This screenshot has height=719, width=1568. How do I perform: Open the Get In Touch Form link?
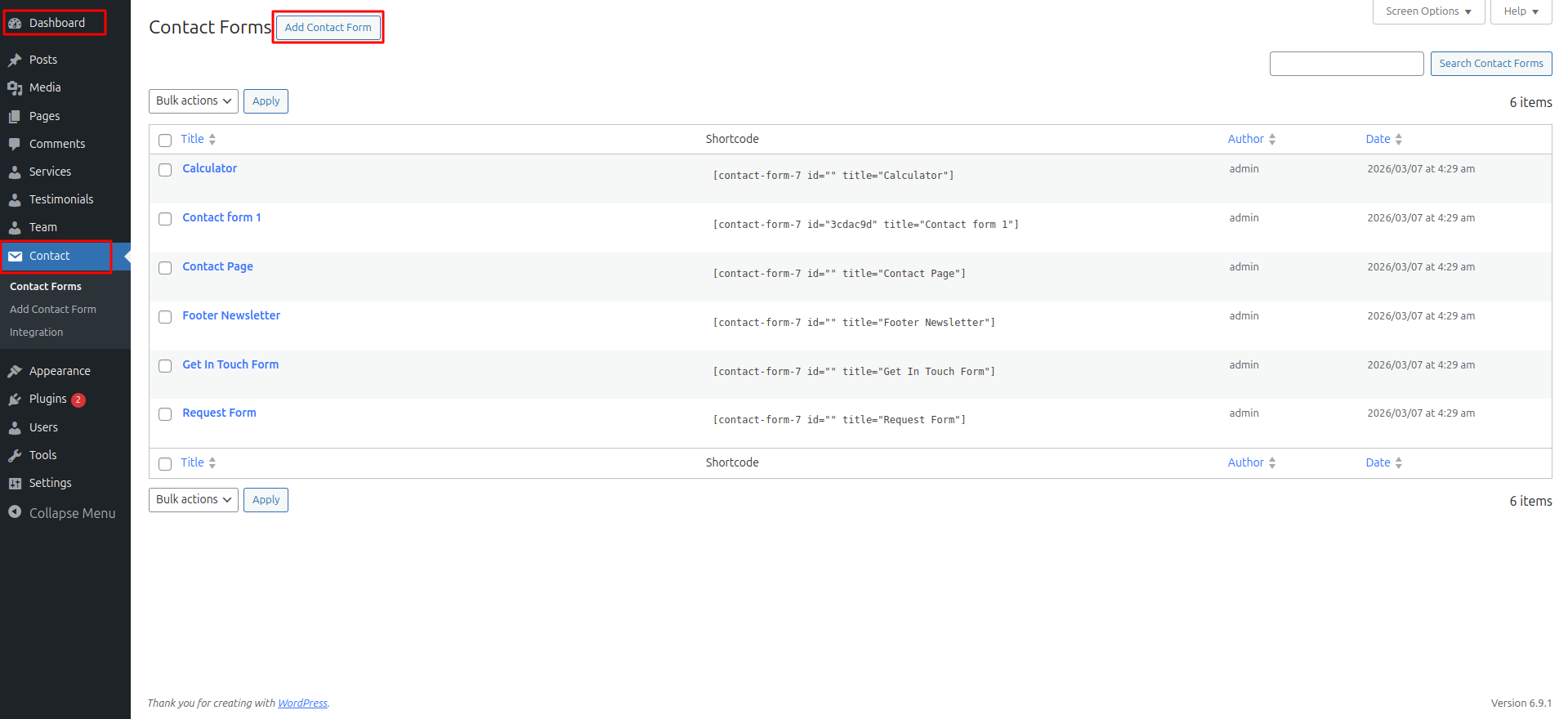(x=230, y=364)
